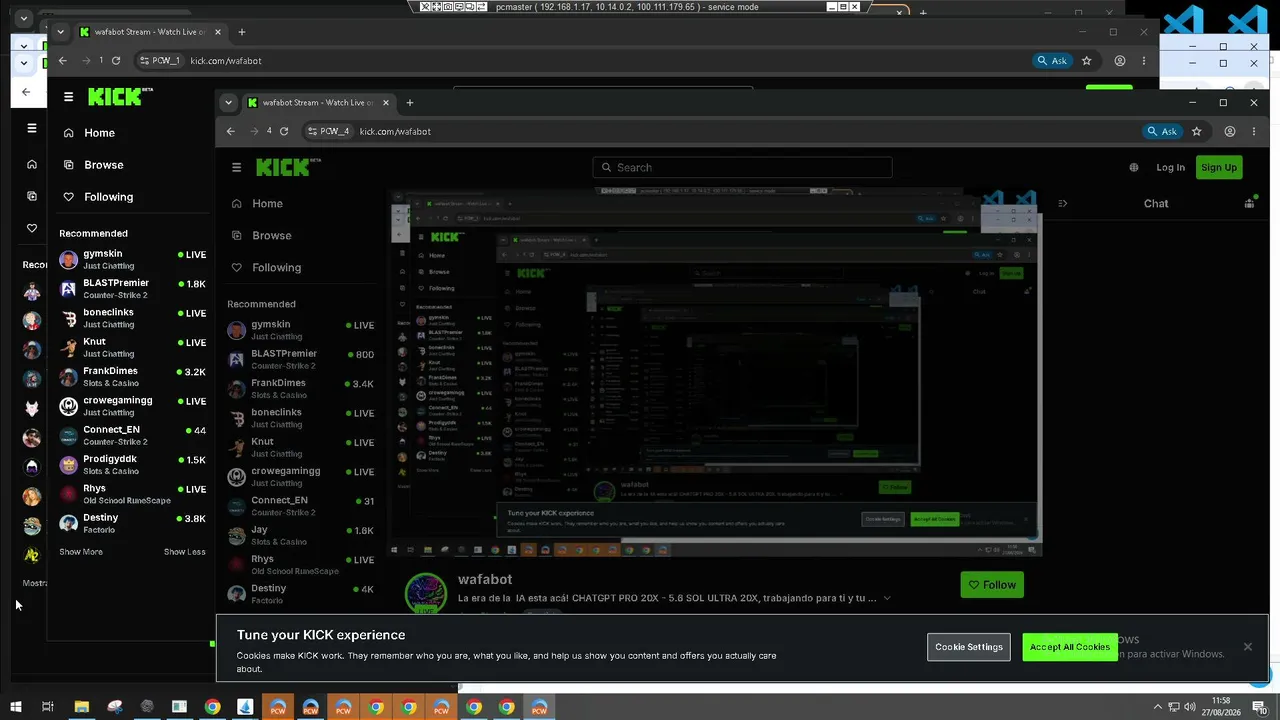1280x720 pixels.
Task: Open the tab search dropdown in PCW_4 window
Action: pyautogui.click(x=229, y=102)
